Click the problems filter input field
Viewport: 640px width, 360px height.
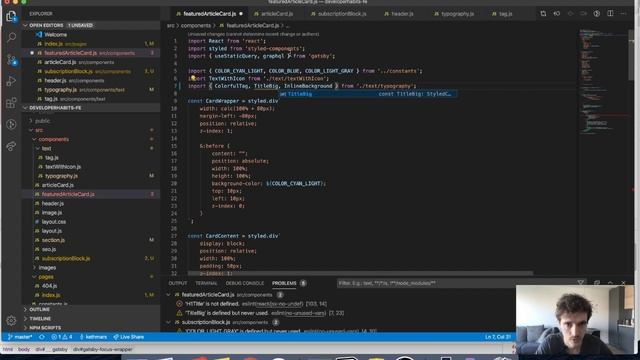click(x=455, y=283)
